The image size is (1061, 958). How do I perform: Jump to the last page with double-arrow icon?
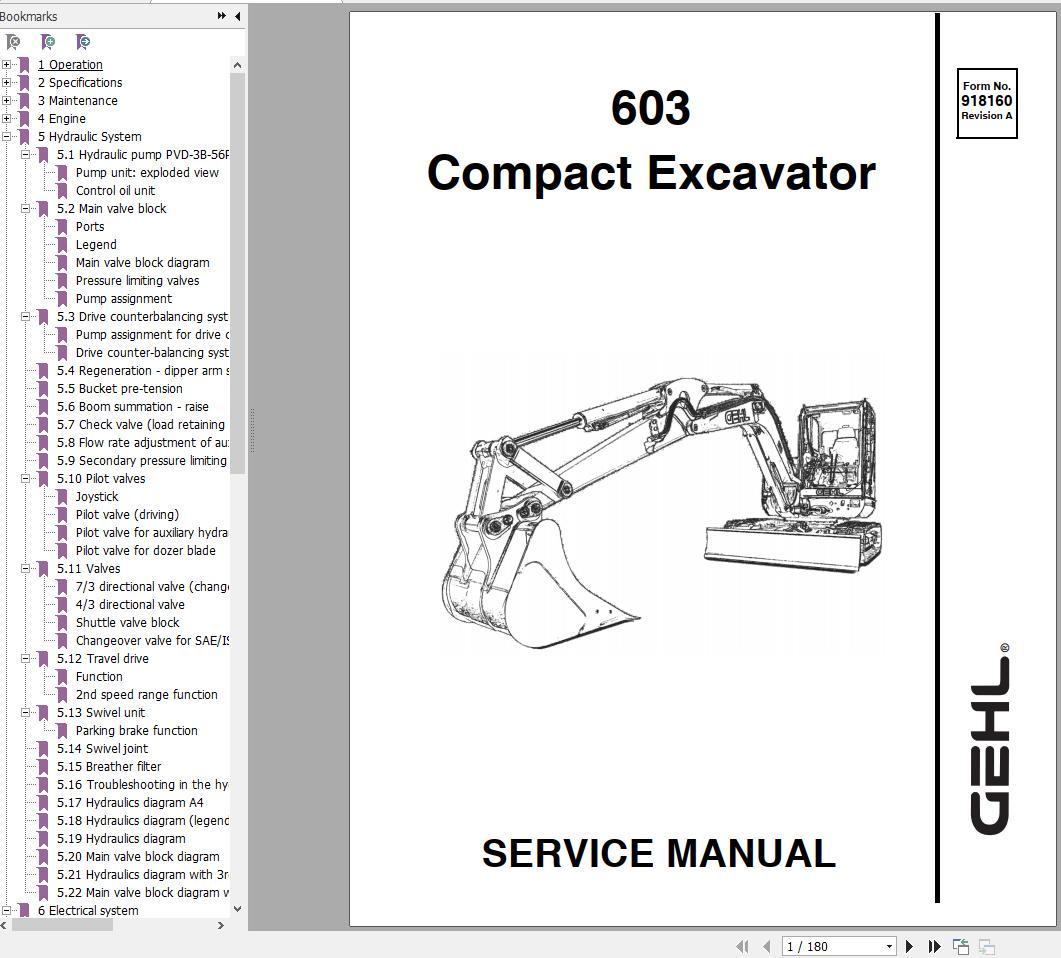(x=933, y=946)
